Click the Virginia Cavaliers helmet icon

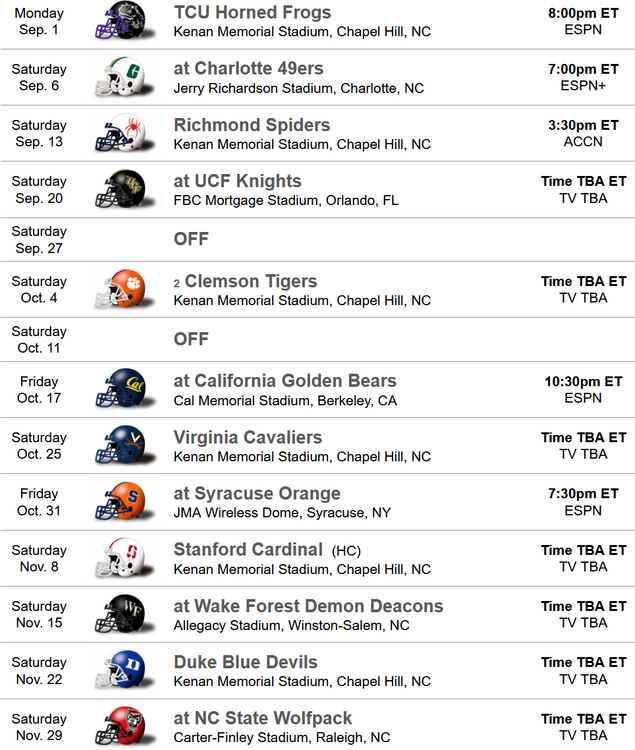pyautogui.click(x=120, y=446)
